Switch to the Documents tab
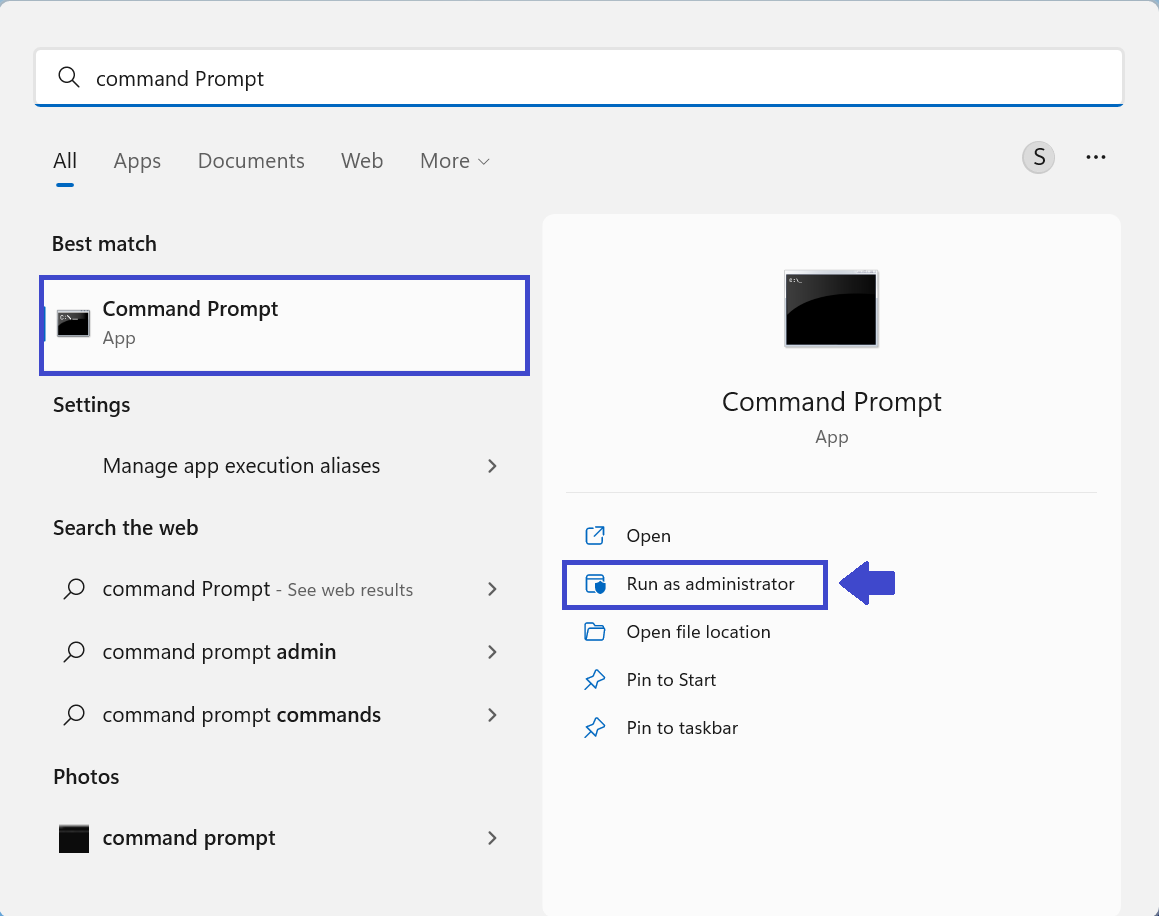This screenshot has height=916, width=1159. click(x=251, y=161)
